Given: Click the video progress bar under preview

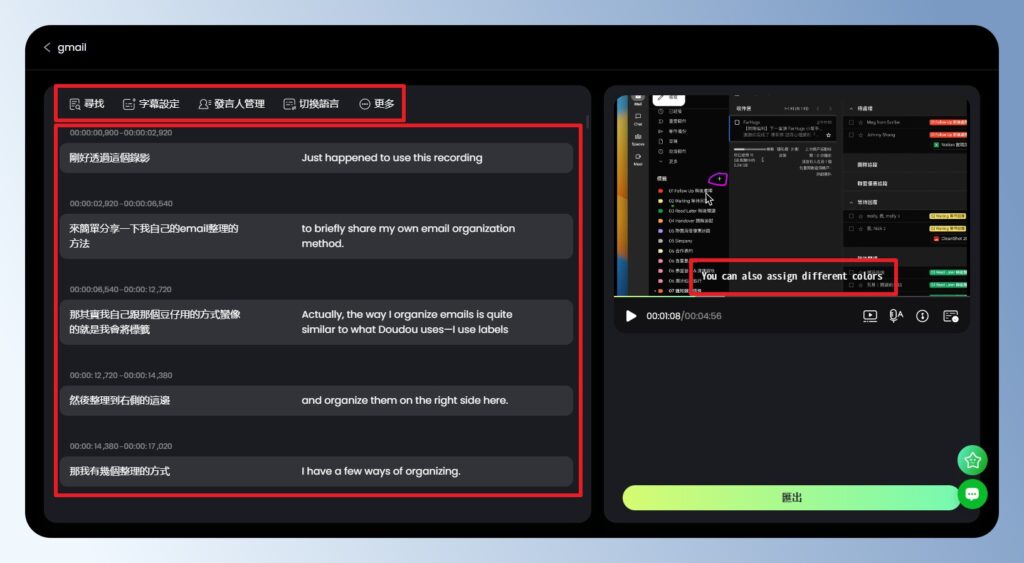Looking at the screenshot, I should click(790, 296).
